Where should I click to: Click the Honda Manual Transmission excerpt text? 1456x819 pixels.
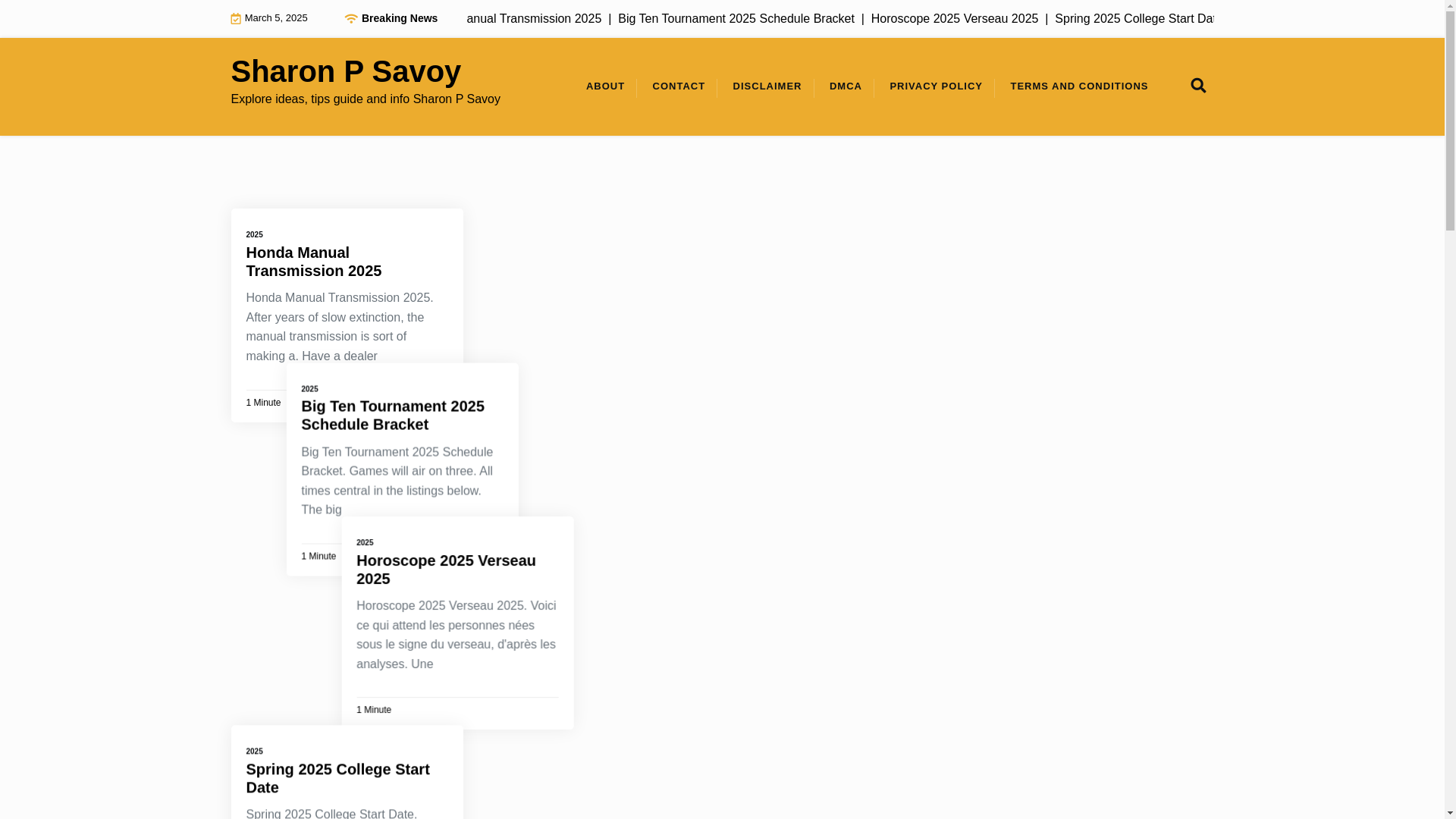pos(340,327)
